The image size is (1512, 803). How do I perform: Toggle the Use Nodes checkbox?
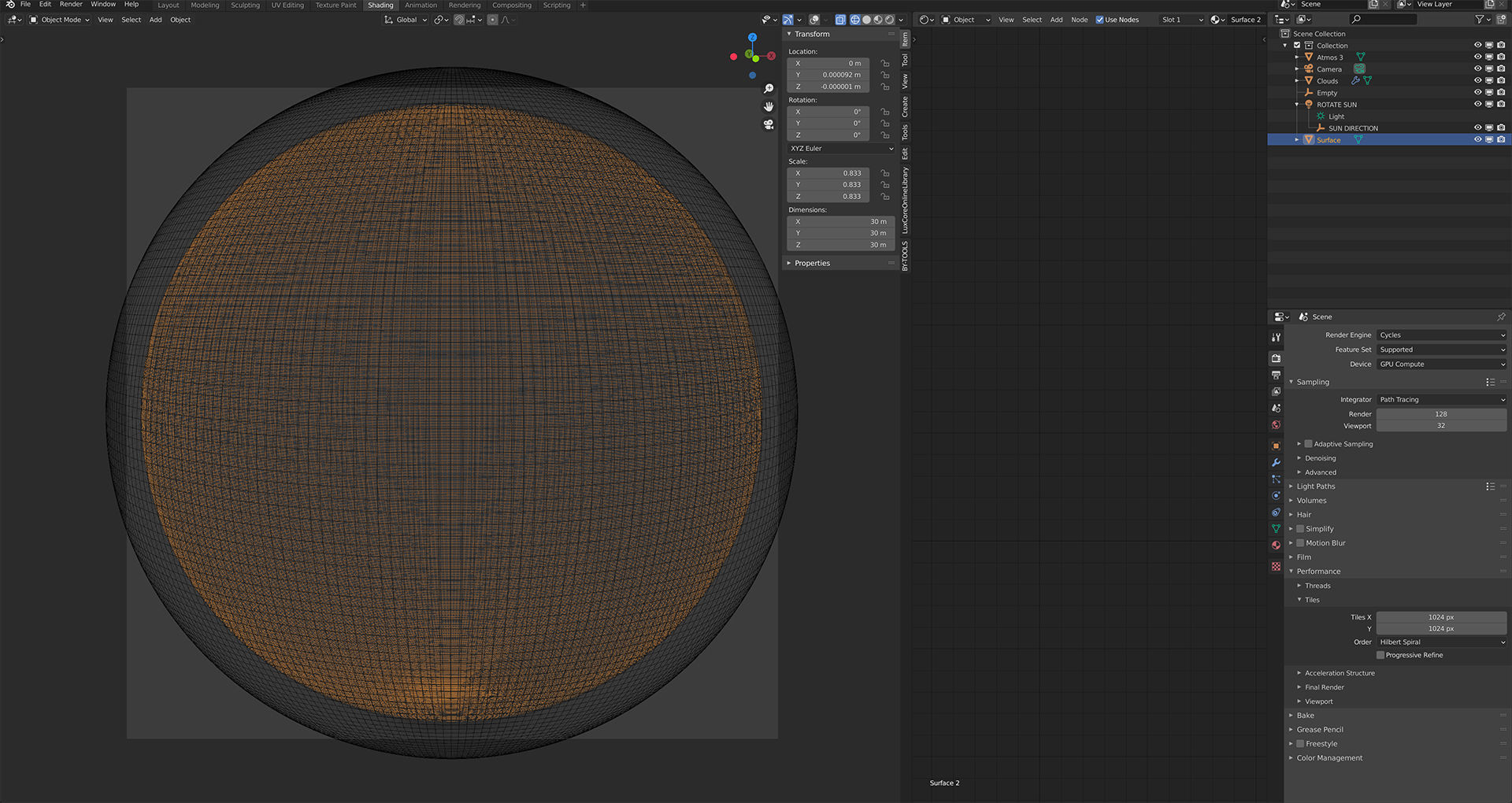1099,20
